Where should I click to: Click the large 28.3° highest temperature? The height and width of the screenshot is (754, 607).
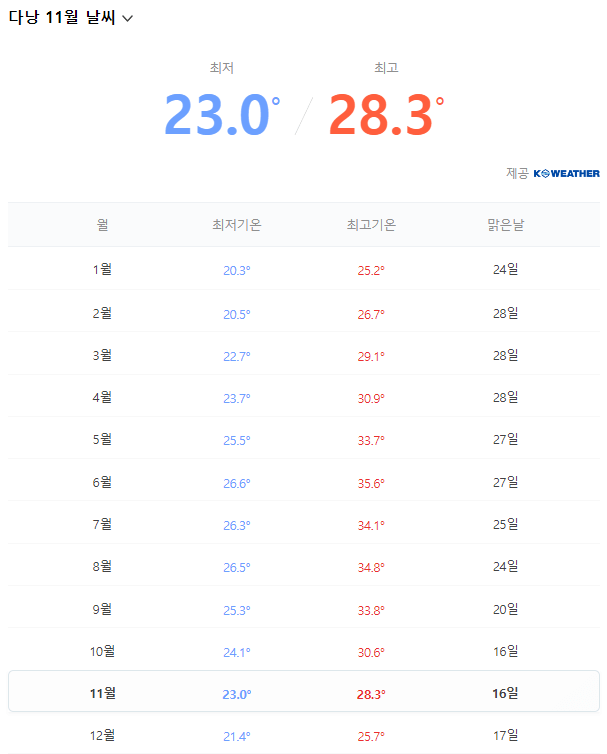tap(386, 114)
